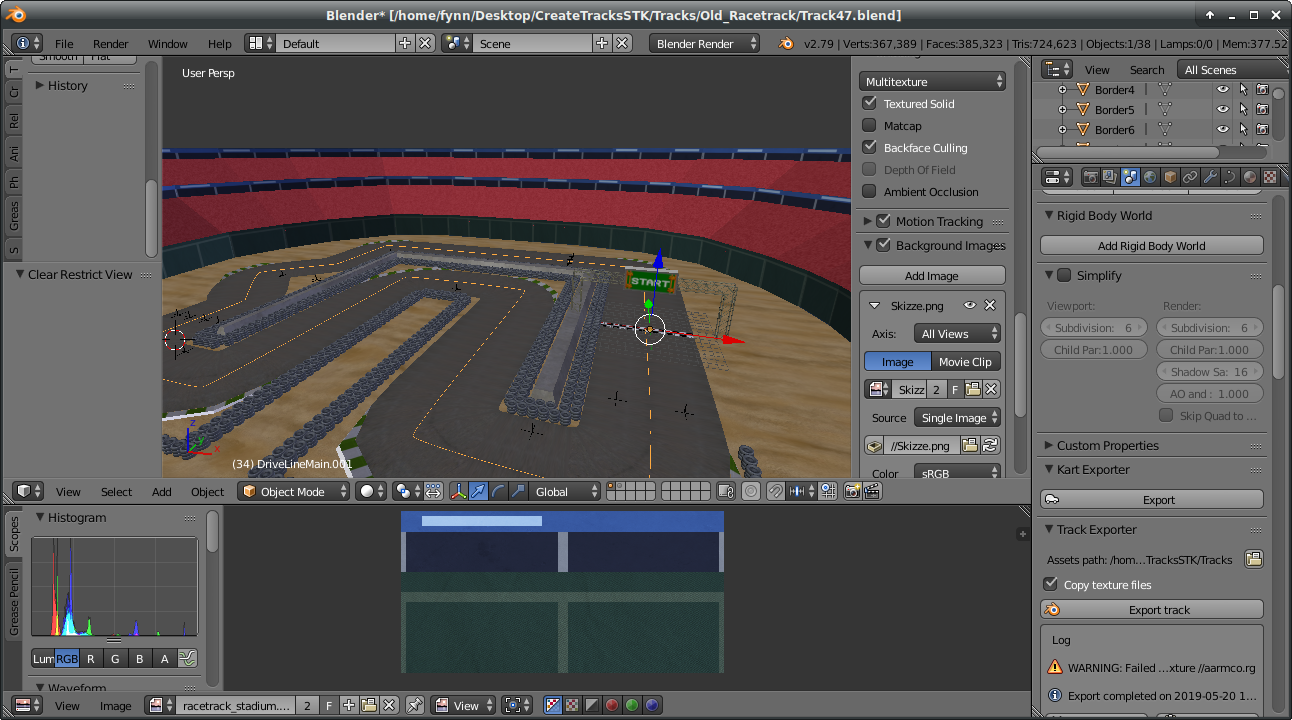Click the Add Rigid Body World button

(1152, 246)
